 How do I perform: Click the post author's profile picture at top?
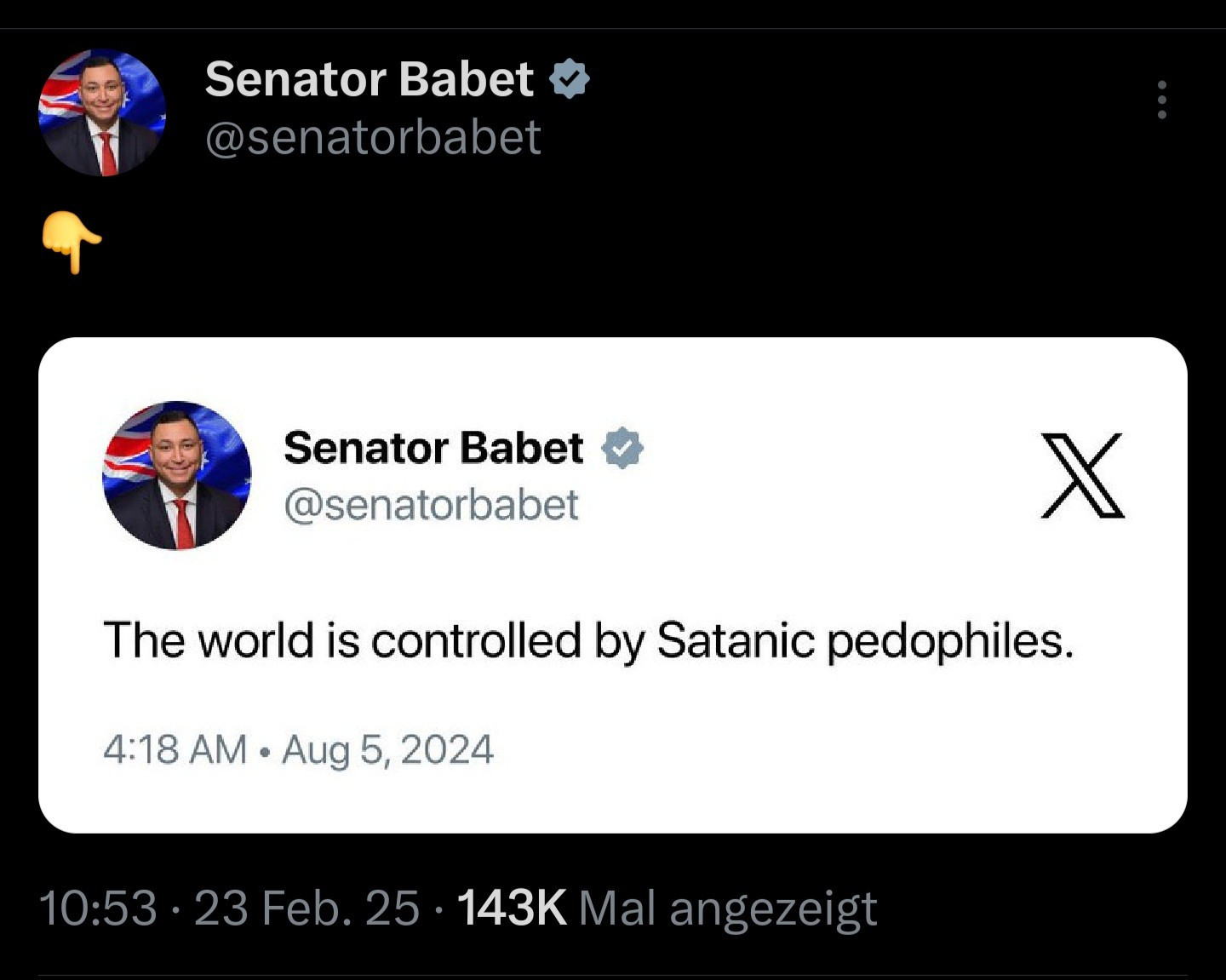pos(102,112)
